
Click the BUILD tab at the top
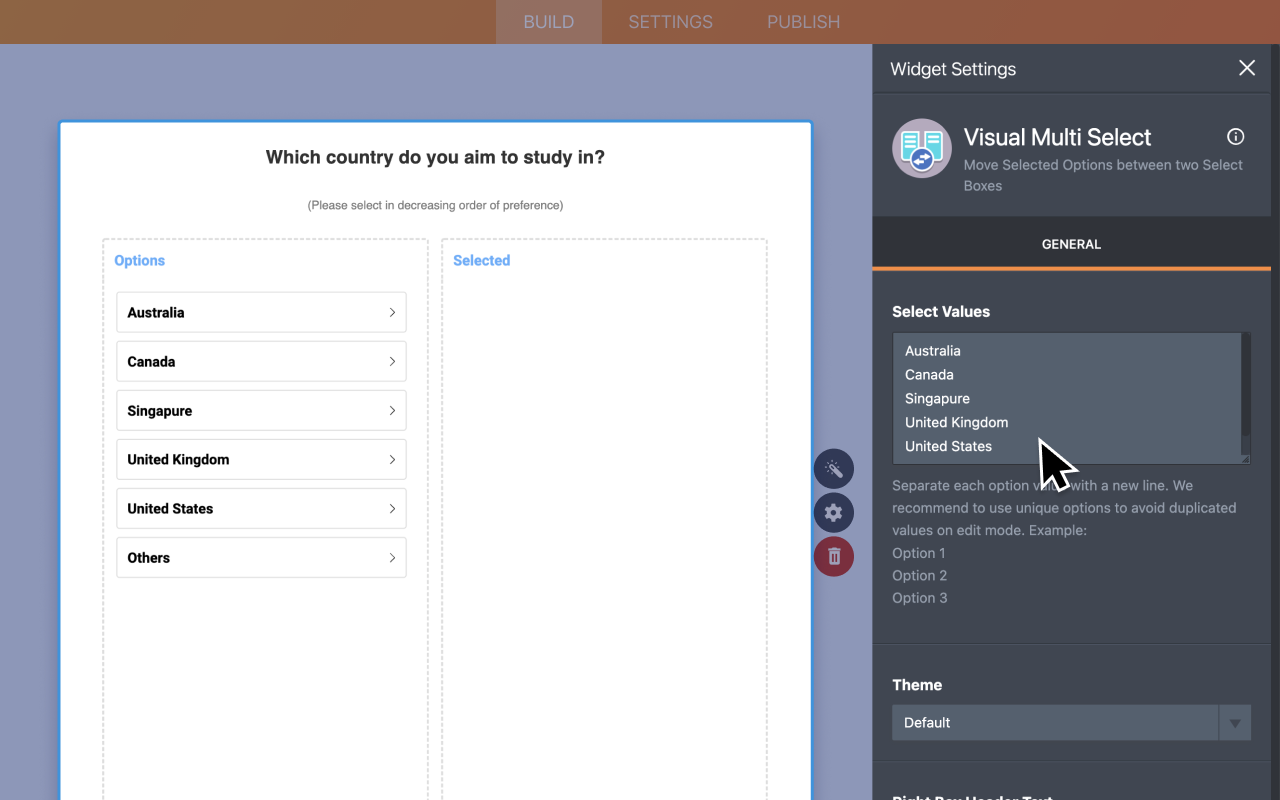pyautogui.click(x=548, y=21)
